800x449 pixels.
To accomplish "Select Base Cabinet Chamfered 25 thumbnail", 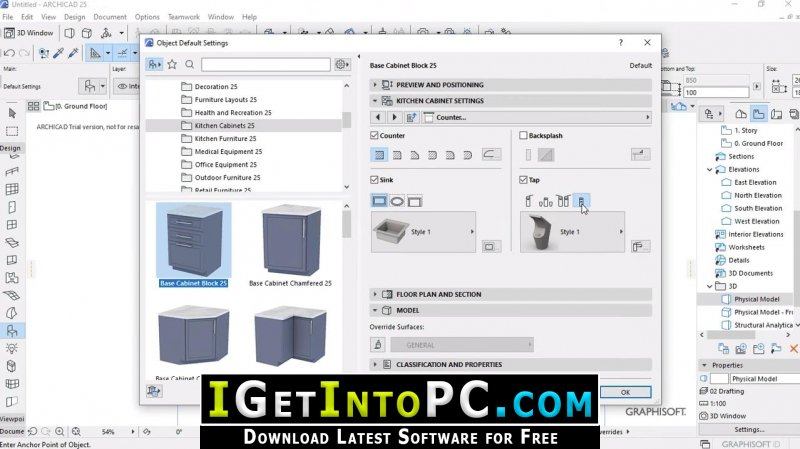I will point(290,245).
